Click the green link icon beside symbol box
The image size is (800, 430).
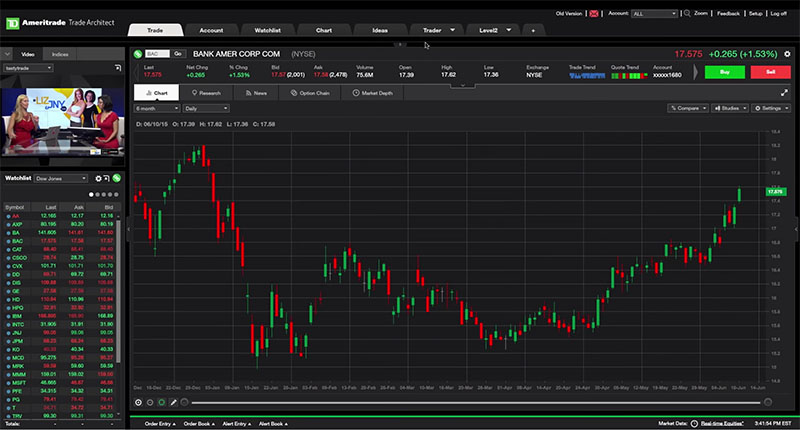(138, 54)
